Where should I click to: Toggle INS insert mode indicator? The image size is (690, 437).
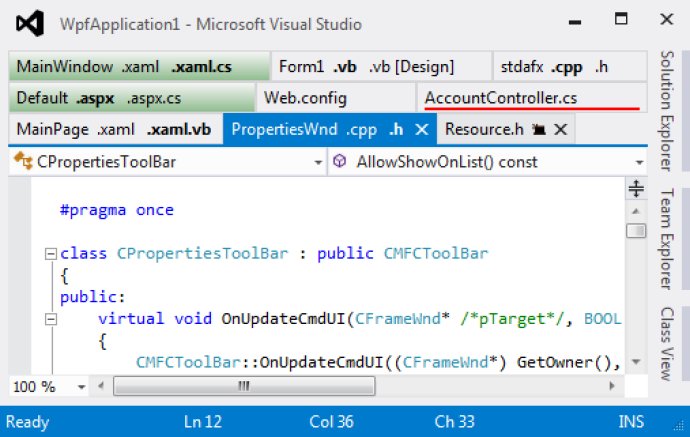point(631,422)
